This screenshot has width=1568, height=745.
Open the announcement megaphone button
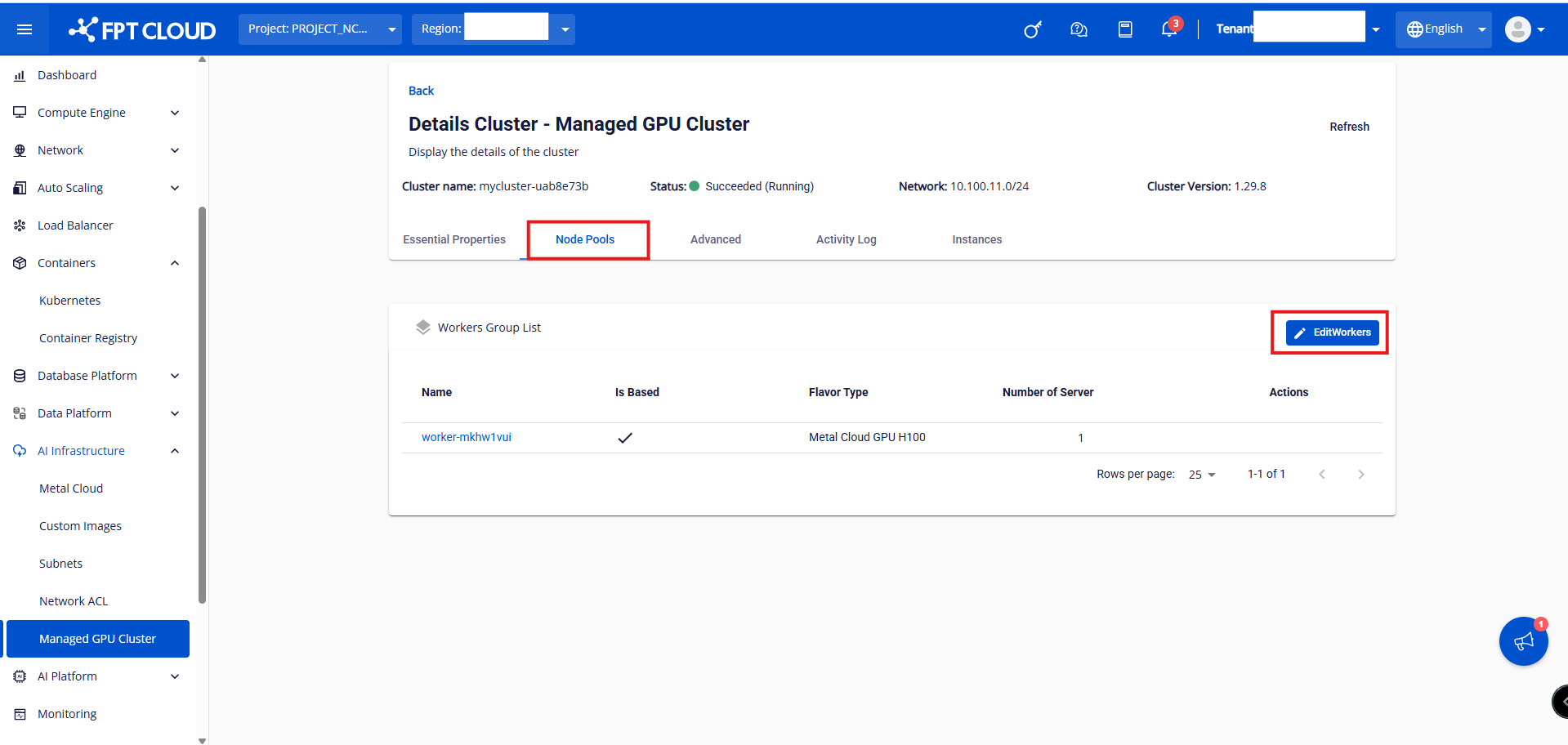pos(1523,641)
